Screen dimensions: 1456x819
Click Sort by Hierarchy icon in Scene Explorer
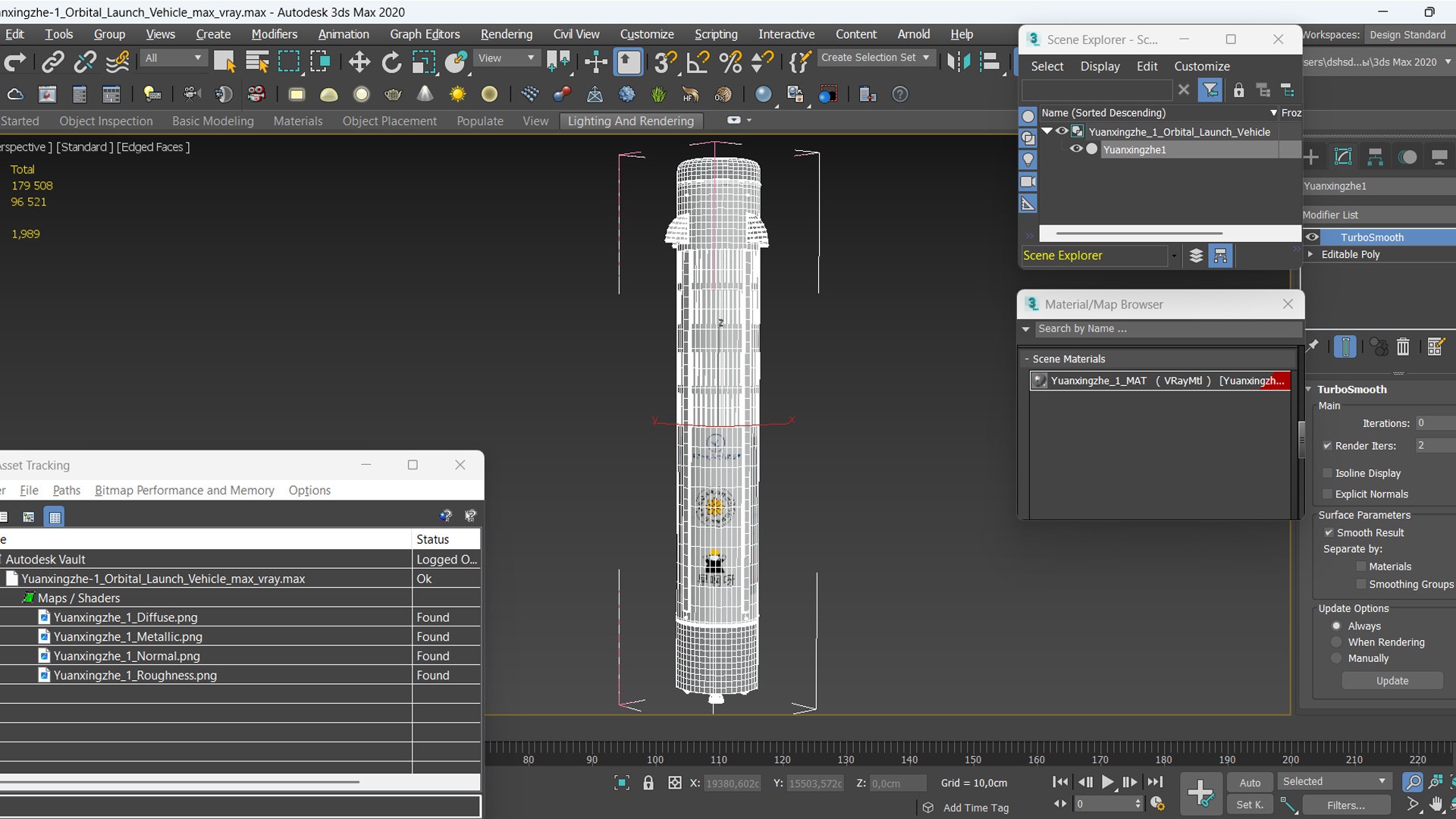[1220, 256]
